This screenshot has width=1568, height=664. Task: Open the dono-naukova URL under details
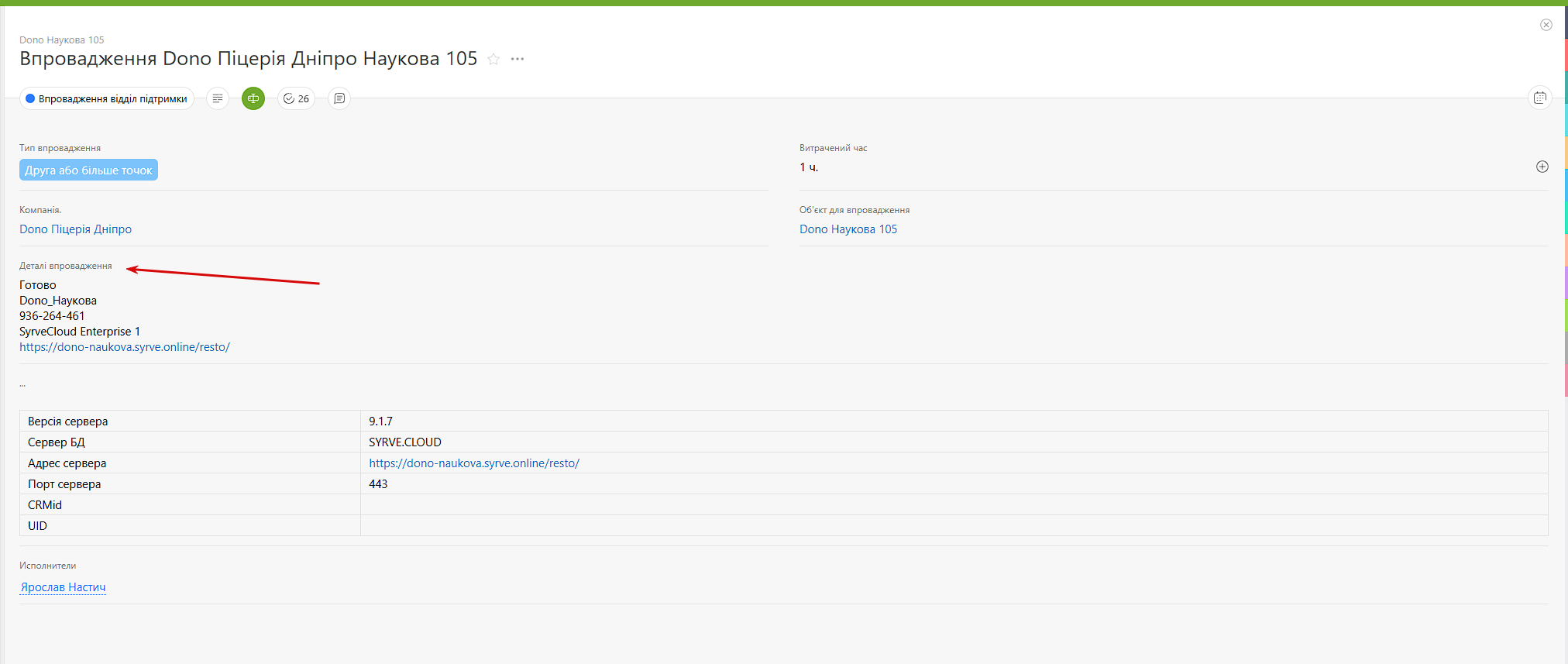point(125,347)
